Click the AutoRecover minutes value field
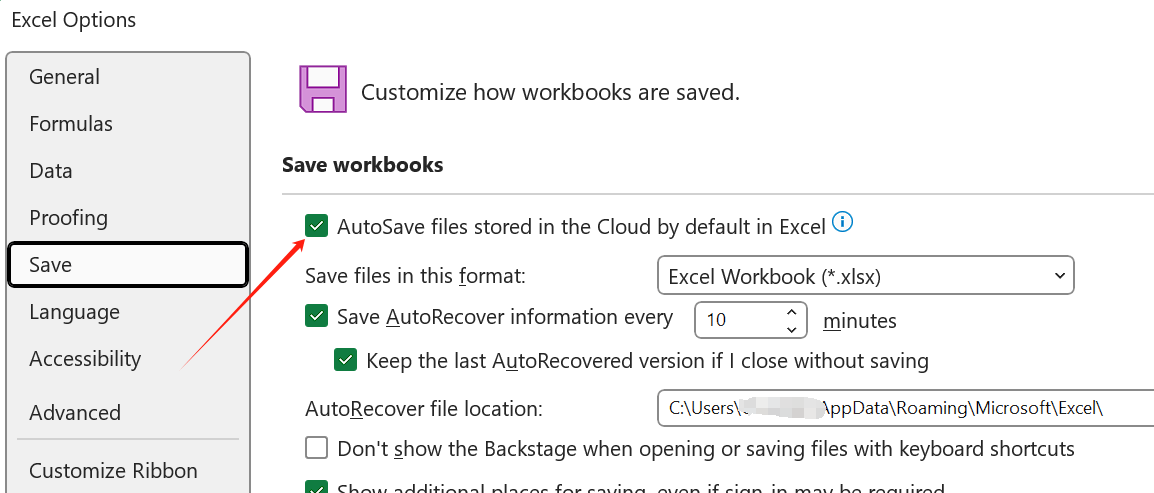Viewport: 1154px width, 493px height. 737,320
